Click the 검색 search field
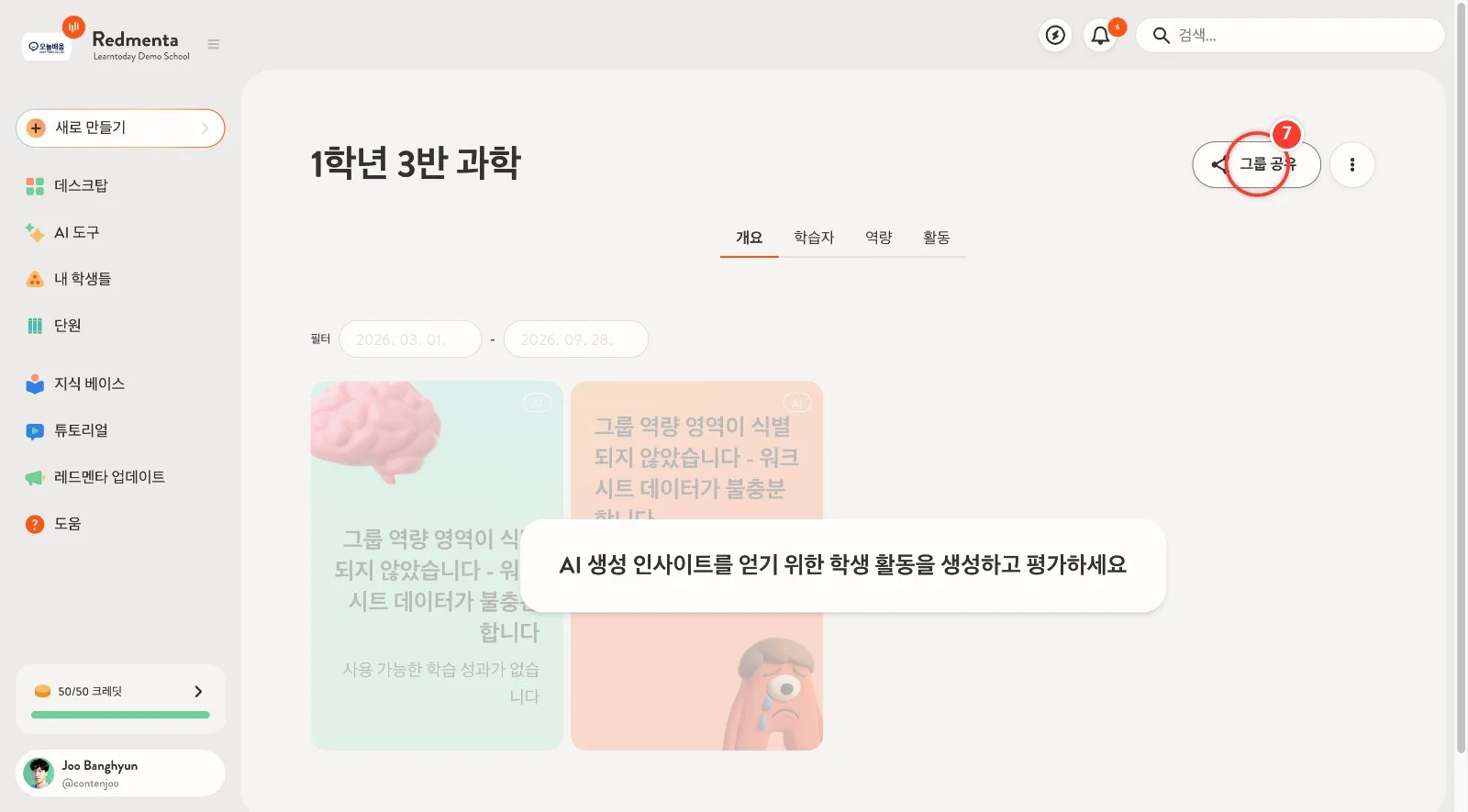 click(1290, 36)
